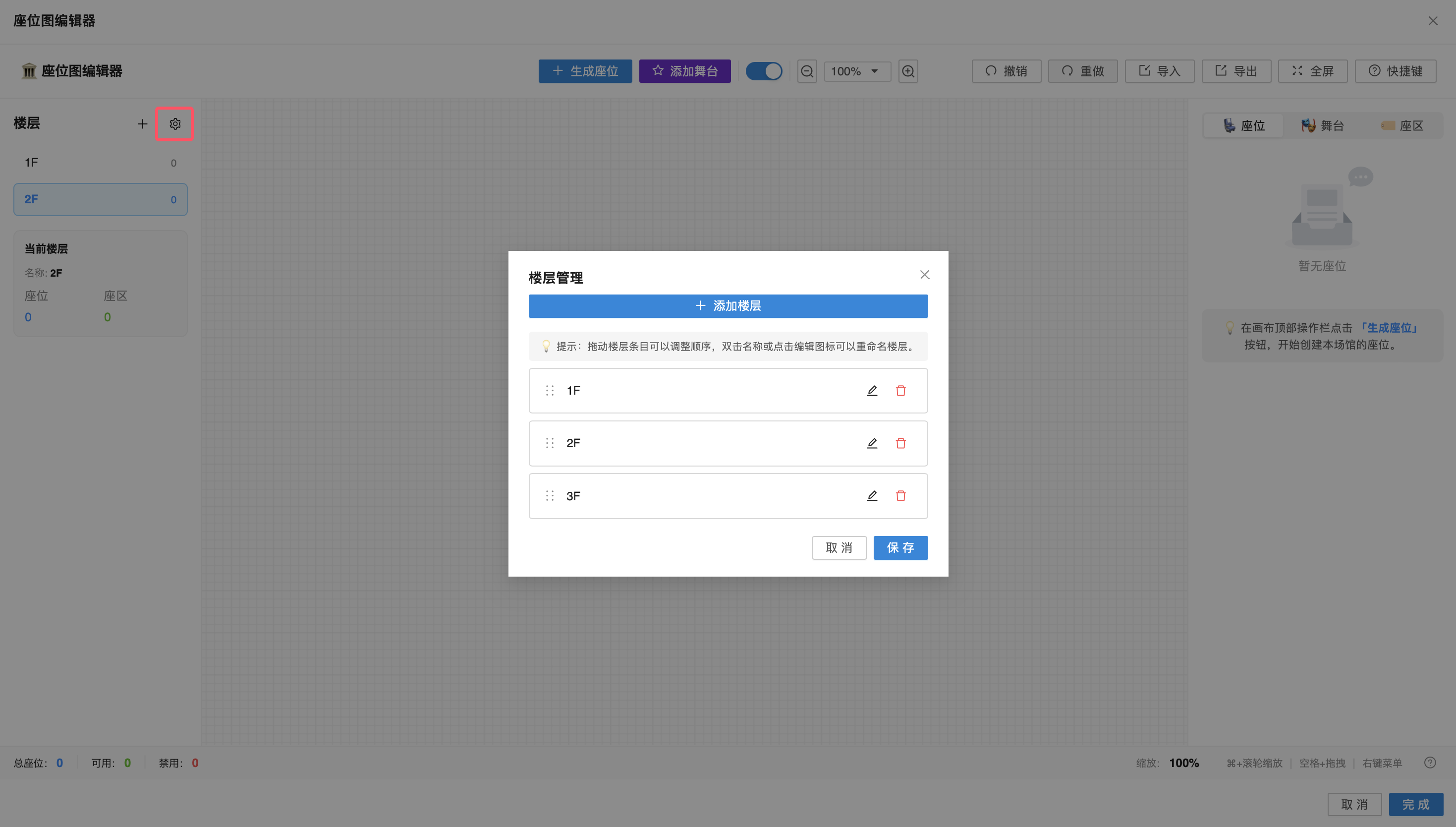The height and width of the screenshot is (827, 1456).
Task: Click the help icon in status bar
Action: (1429, 763)
